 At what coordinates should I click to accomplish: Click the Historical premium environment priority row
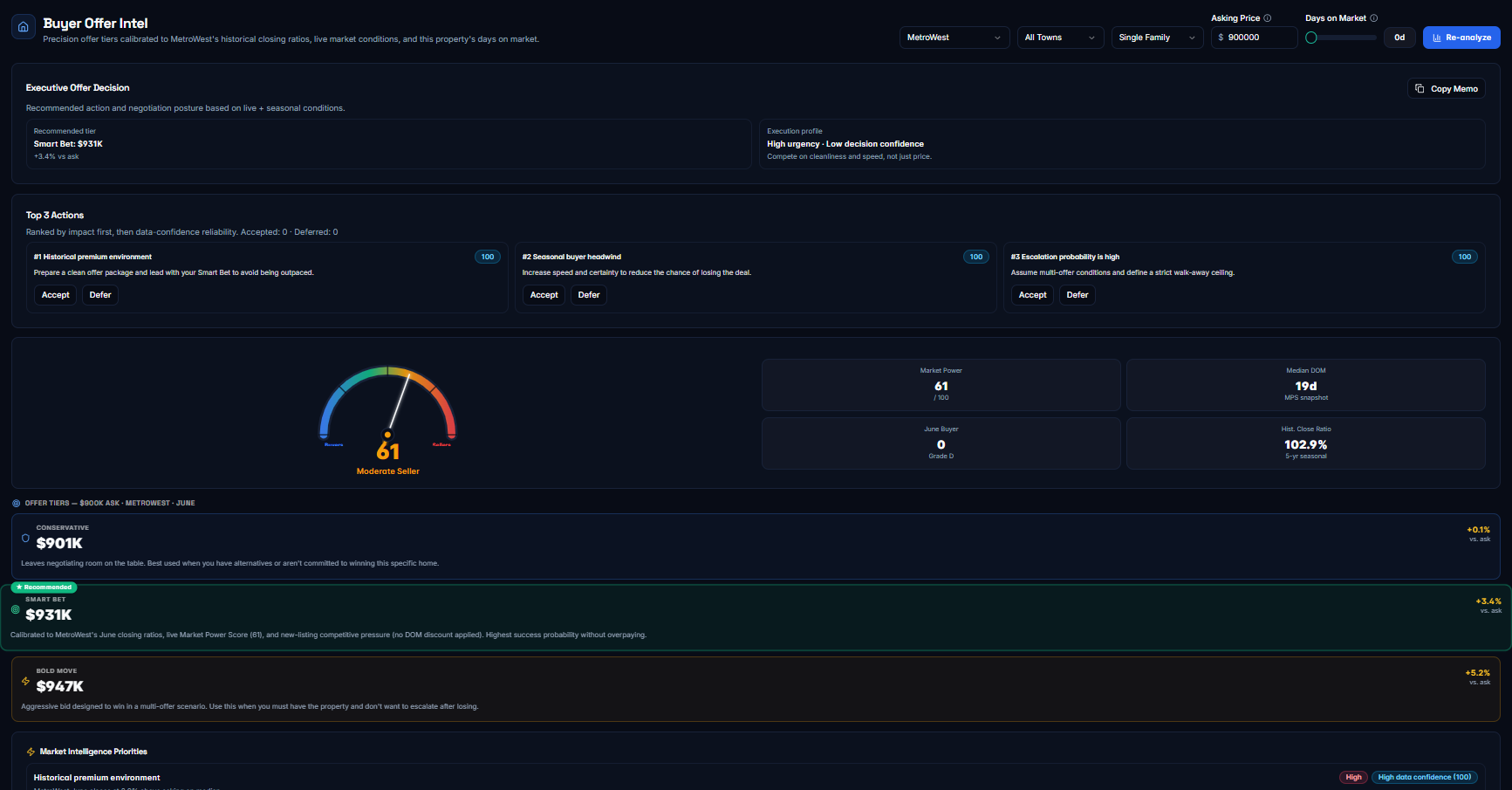[756, 777]
